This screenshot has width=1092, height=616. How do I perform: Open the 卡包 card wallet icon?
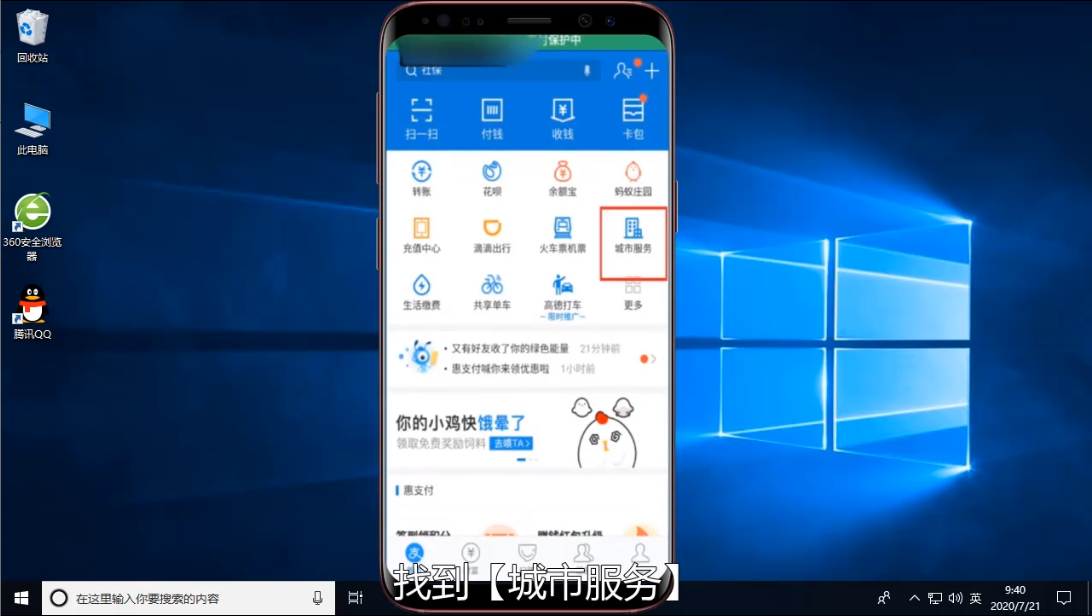pyautogui.click(x=632, y=116)
